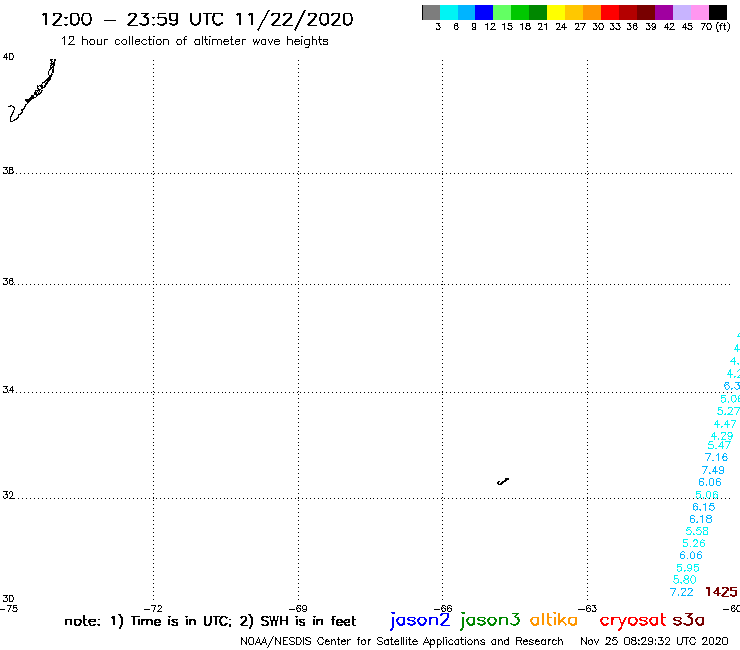Click the '45' legend label

tap(687, 27)
